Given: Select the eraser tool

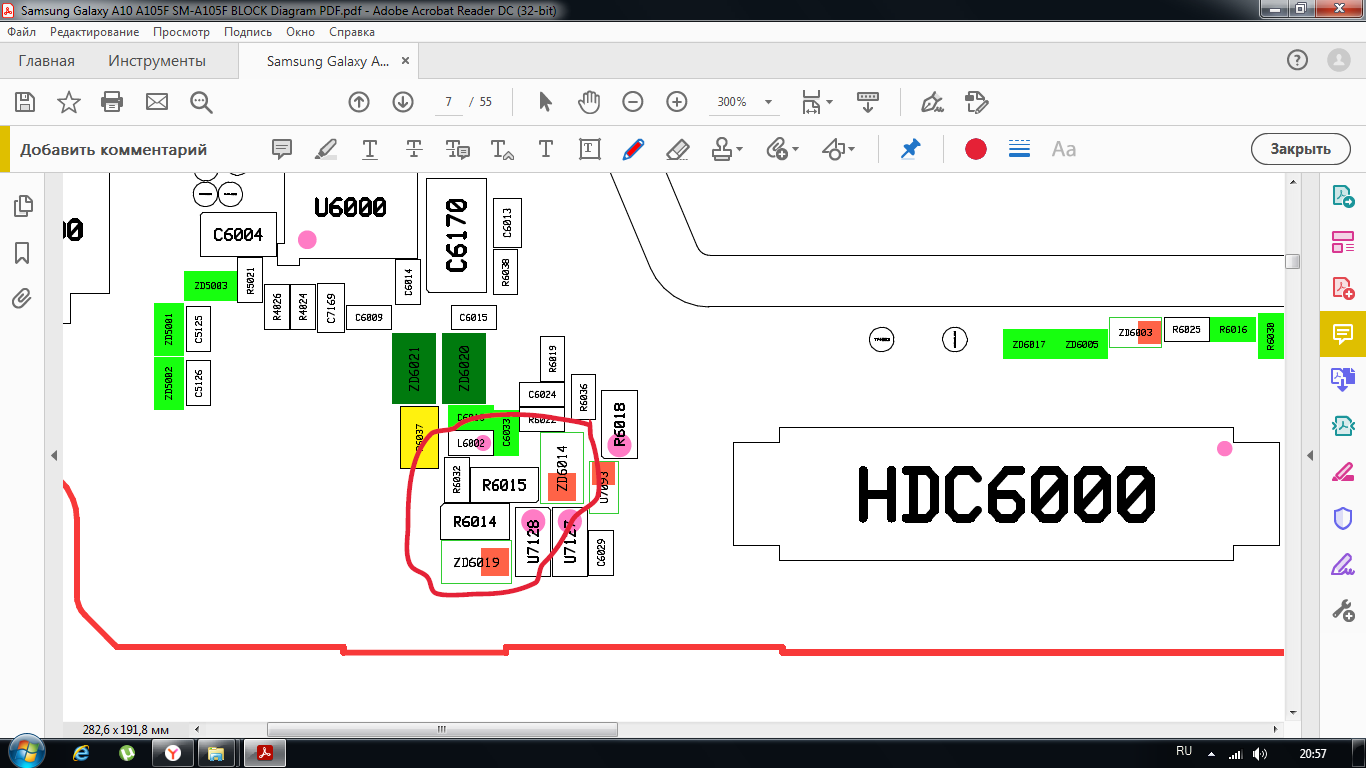Looking at the screenshot, I should [x=677, y=149].
